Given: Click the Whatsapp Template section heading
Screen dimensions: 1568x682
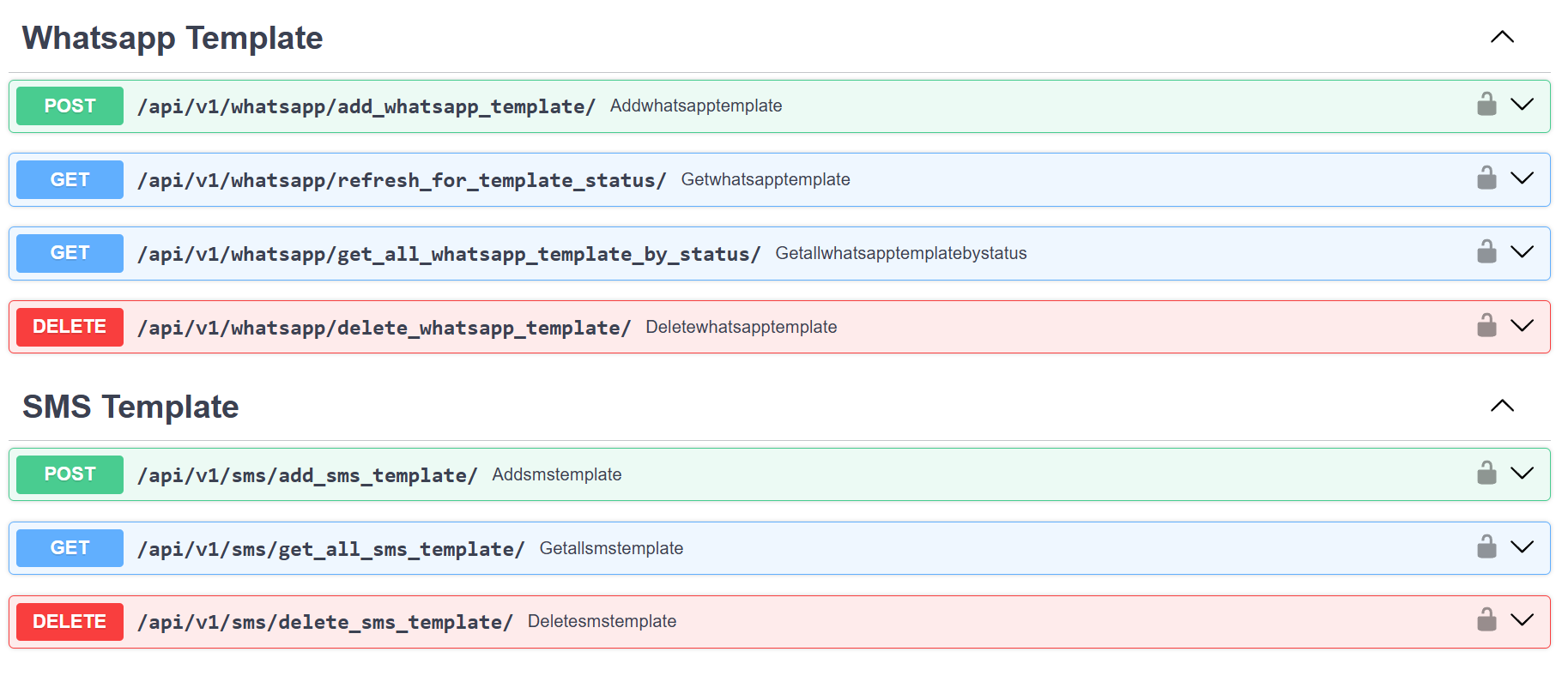Looking at the screenshot, I should tap(173, 39).
